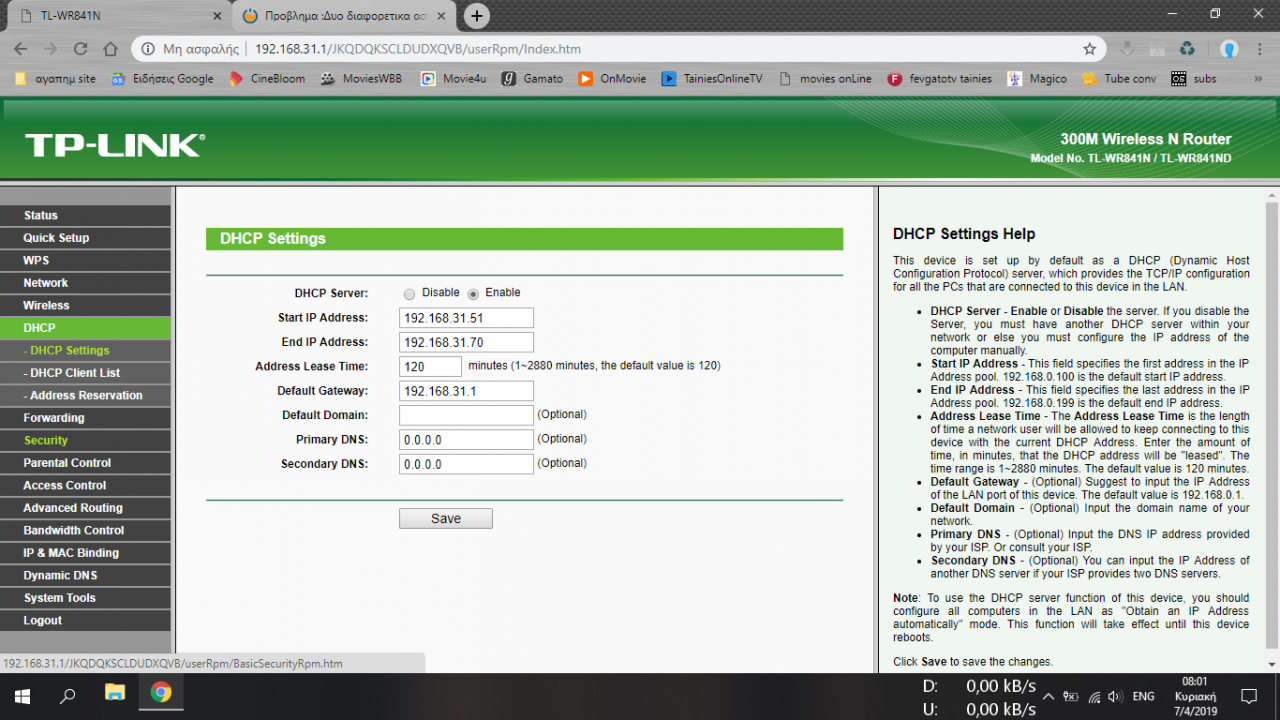Open the volume control in system tray
Image resolution: width=1280 pixels, height=720 pixels.
coord(1115,696)
